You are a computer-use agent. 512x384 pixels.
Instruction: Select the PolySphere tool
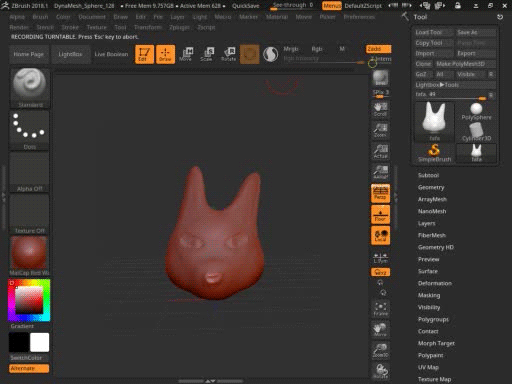click(x=476, y=112)
